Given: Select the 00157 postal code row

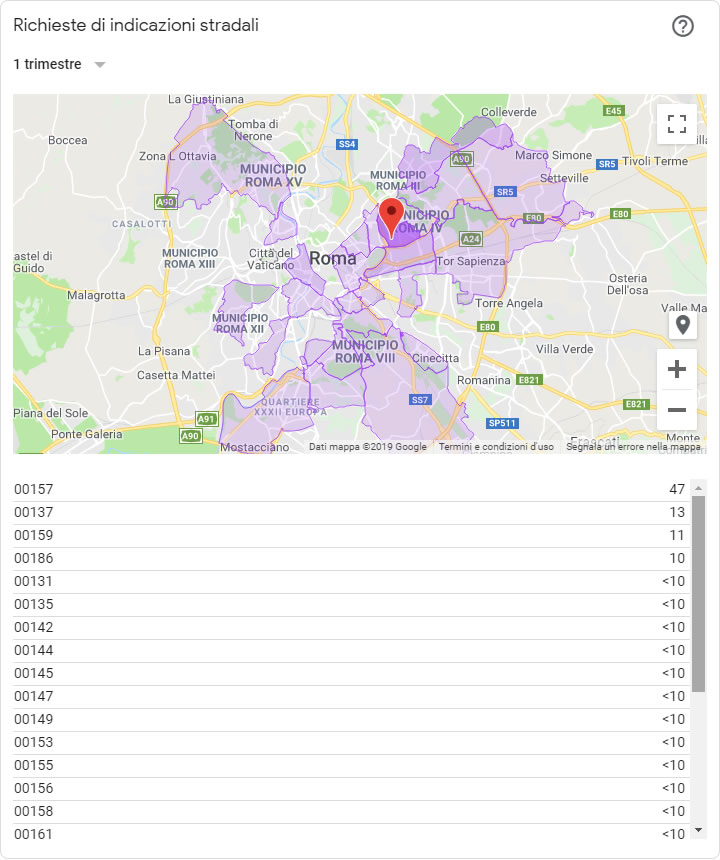Looking at the screenshot, I should pos(34,489).
